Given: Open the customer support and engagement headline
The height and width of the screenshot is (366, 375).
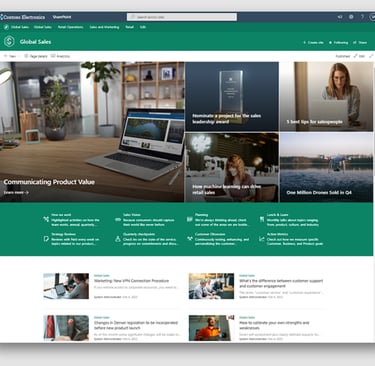Looking at the screenshot, I should (281, 283).
